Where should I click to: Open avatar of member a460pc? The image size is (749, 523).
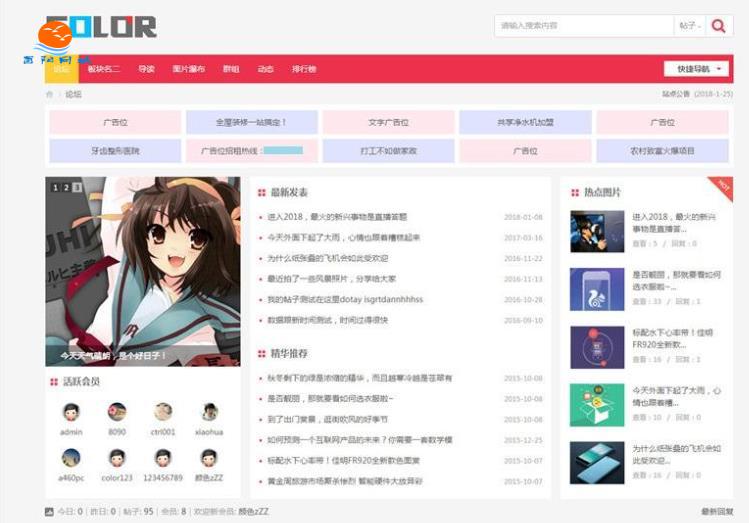pyautogui.click(x=71, y=458)
